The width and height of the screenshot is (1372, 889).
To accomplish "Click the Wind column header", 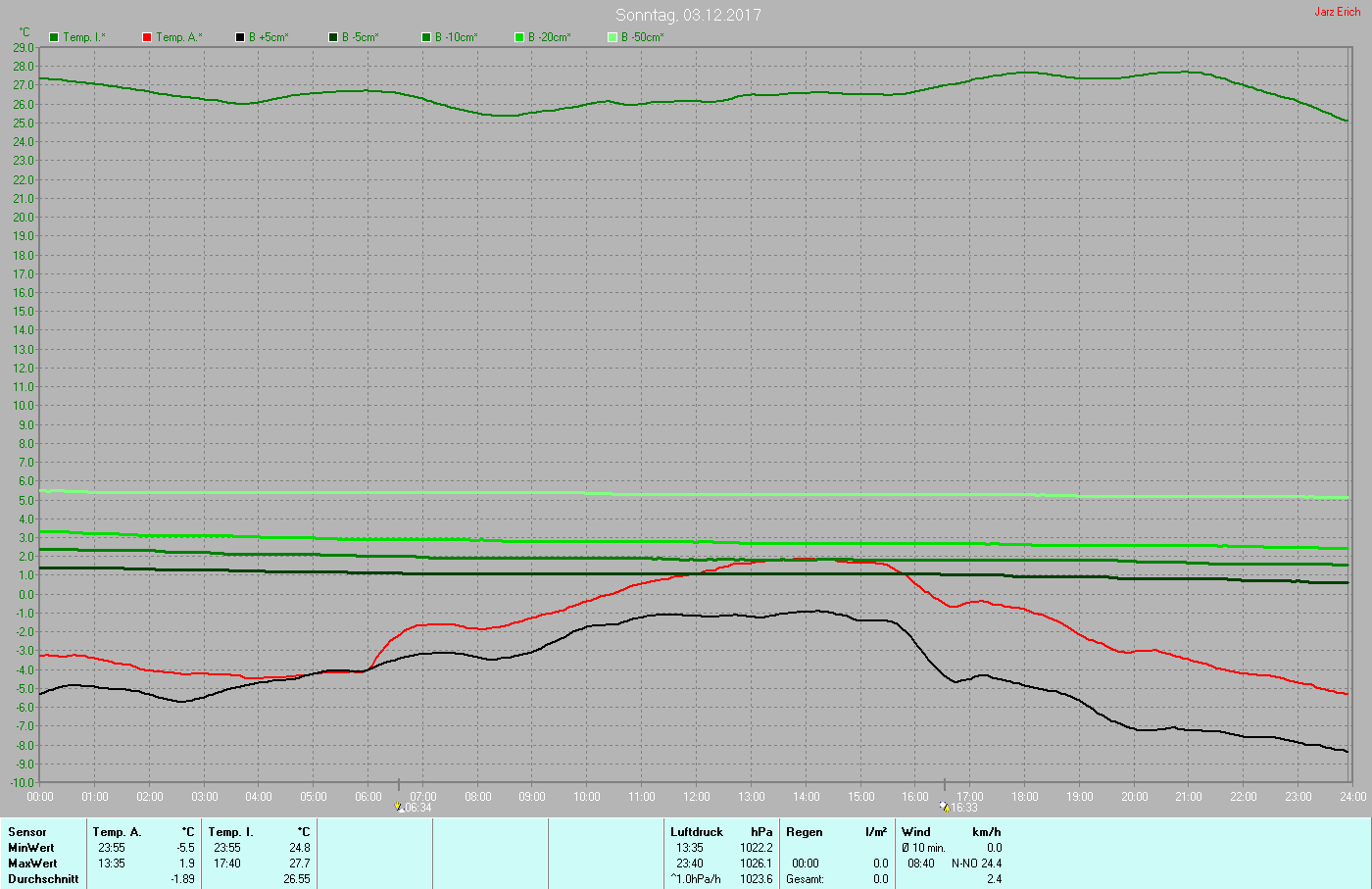I will (x=916, y=832).
